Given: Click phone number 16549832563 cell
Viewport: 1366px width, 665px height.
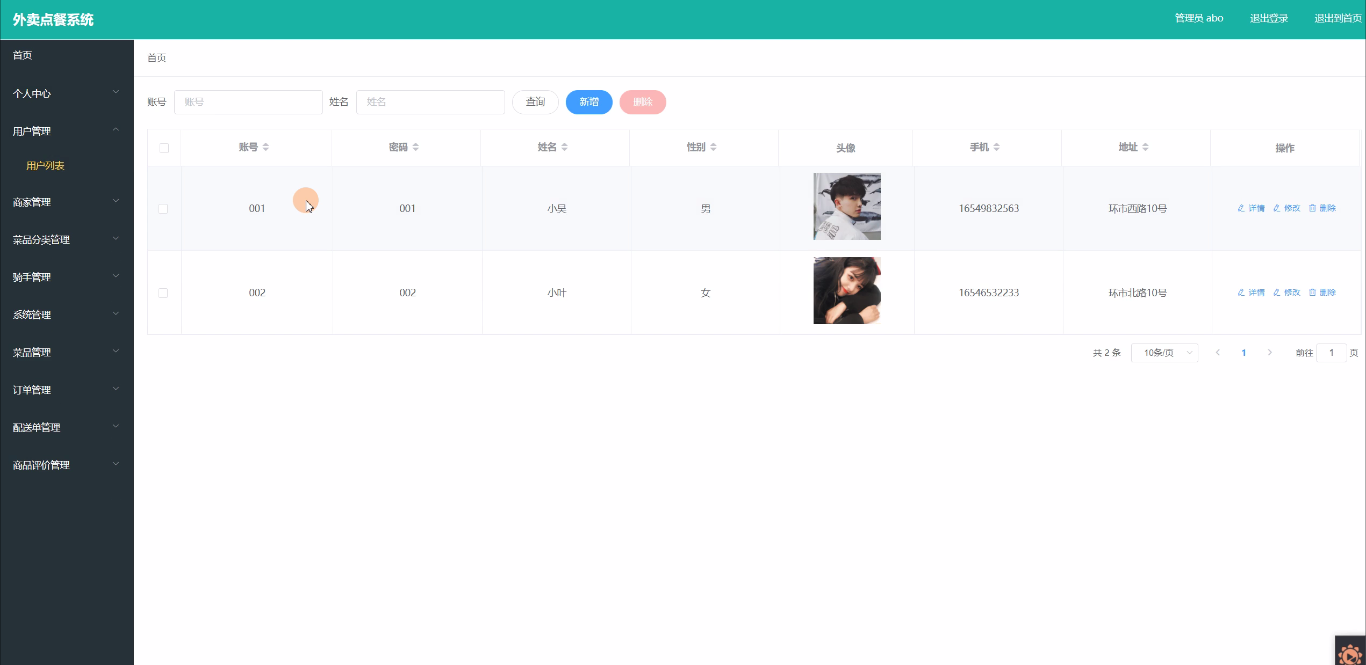Looking at the screenshot, I should [x=988, y=209].
